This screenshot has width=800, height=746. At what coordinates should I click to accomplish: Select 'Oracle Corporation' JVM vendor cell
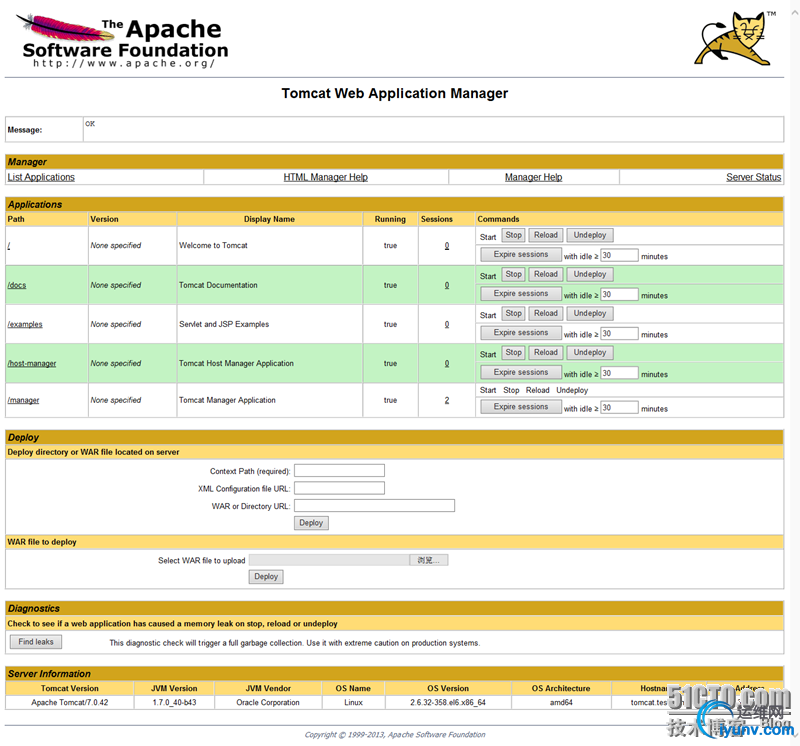268,703
